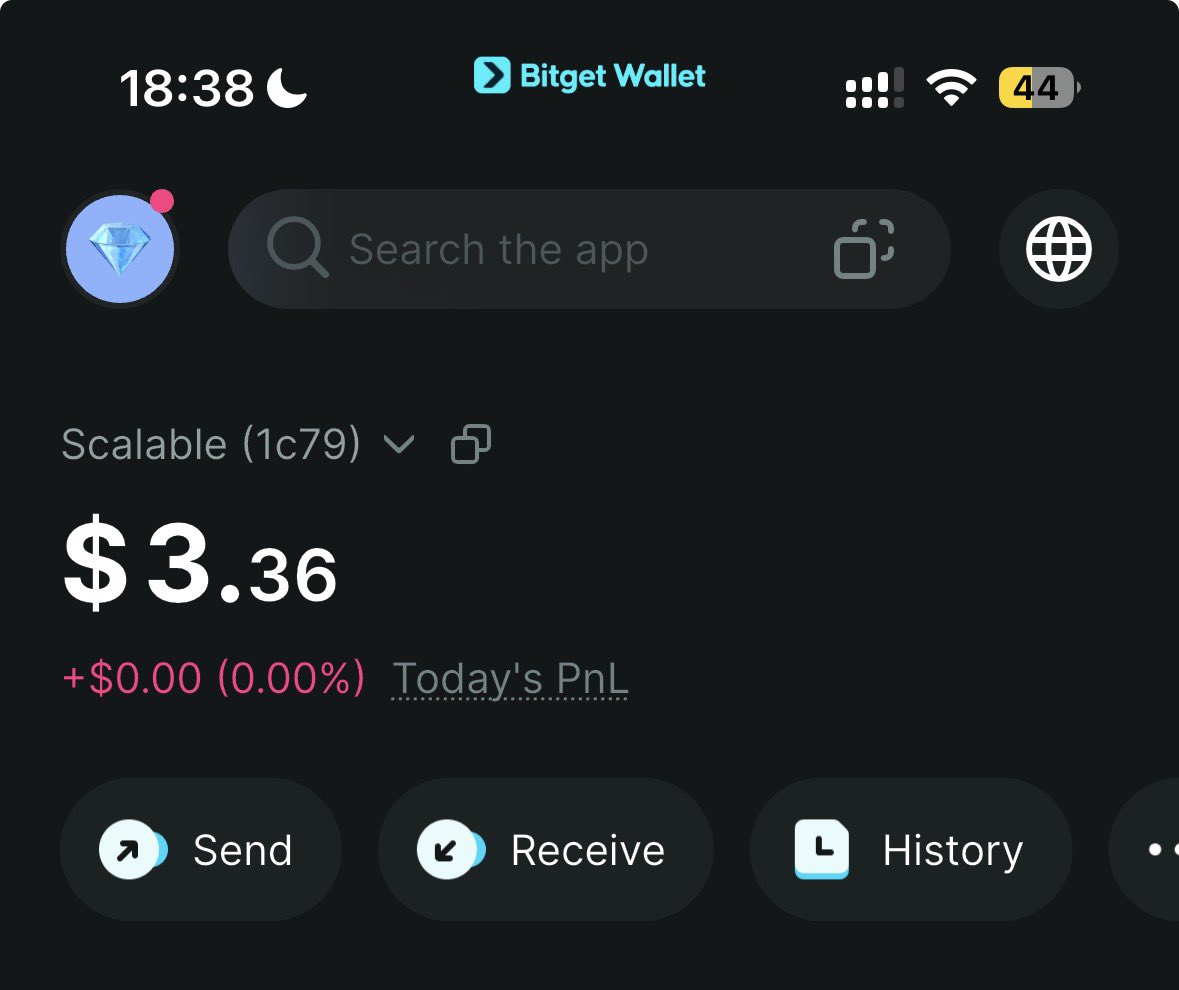Tap the +$0.00 (0.00%) change value
1179x990 pixels.
(213, 680)
